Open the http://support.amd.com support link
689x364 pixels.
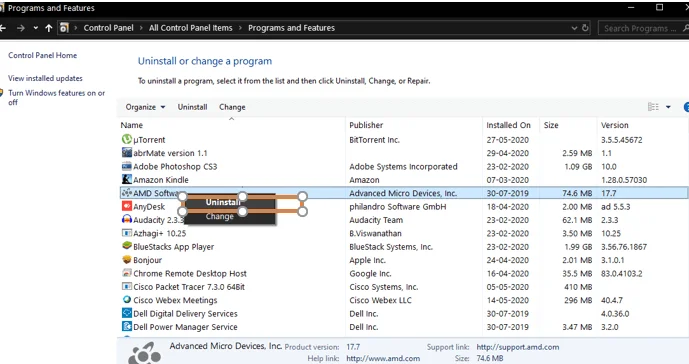click(518, 347)
